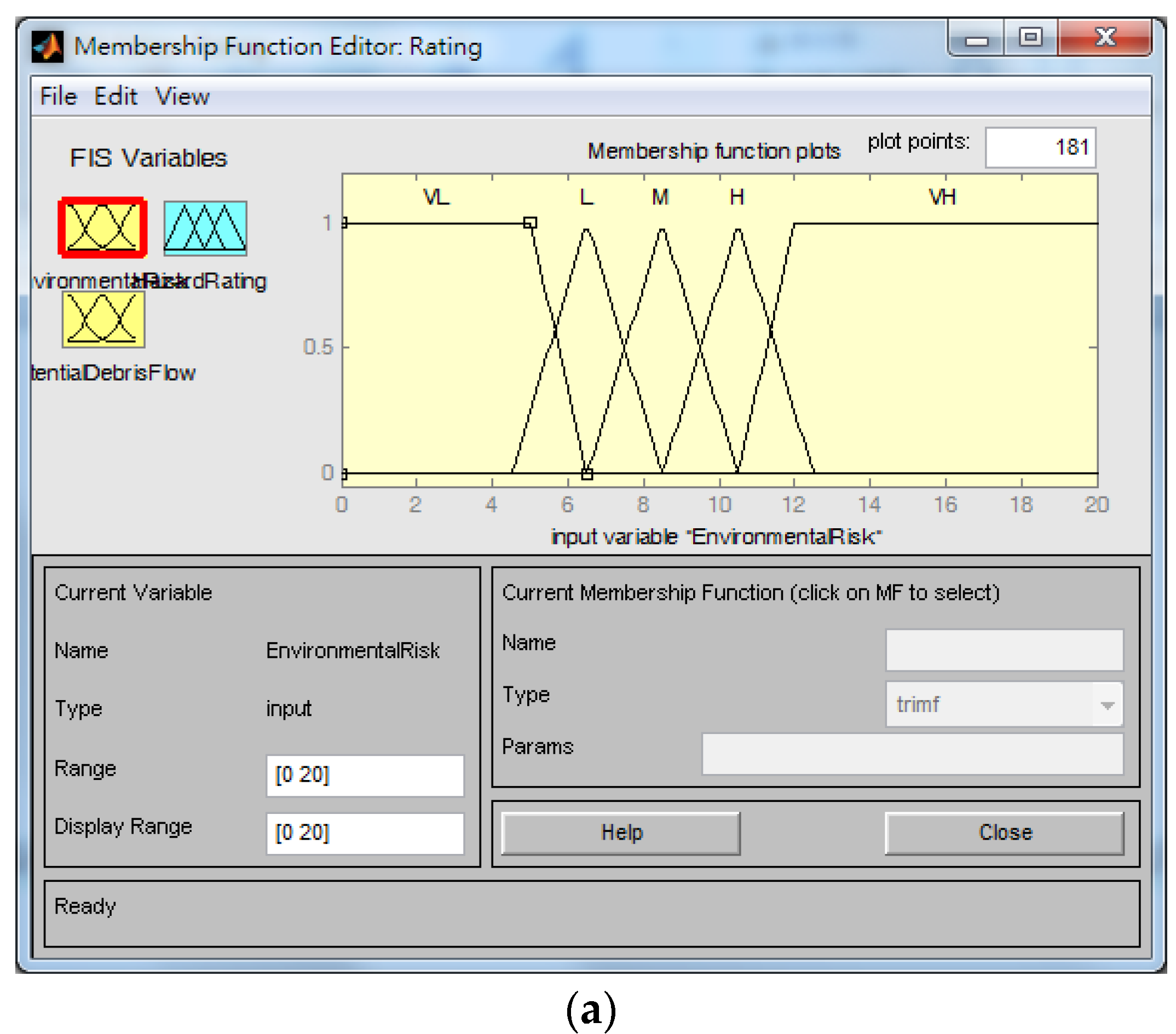Select the L membership function curve label

click(x=586, y=197)
